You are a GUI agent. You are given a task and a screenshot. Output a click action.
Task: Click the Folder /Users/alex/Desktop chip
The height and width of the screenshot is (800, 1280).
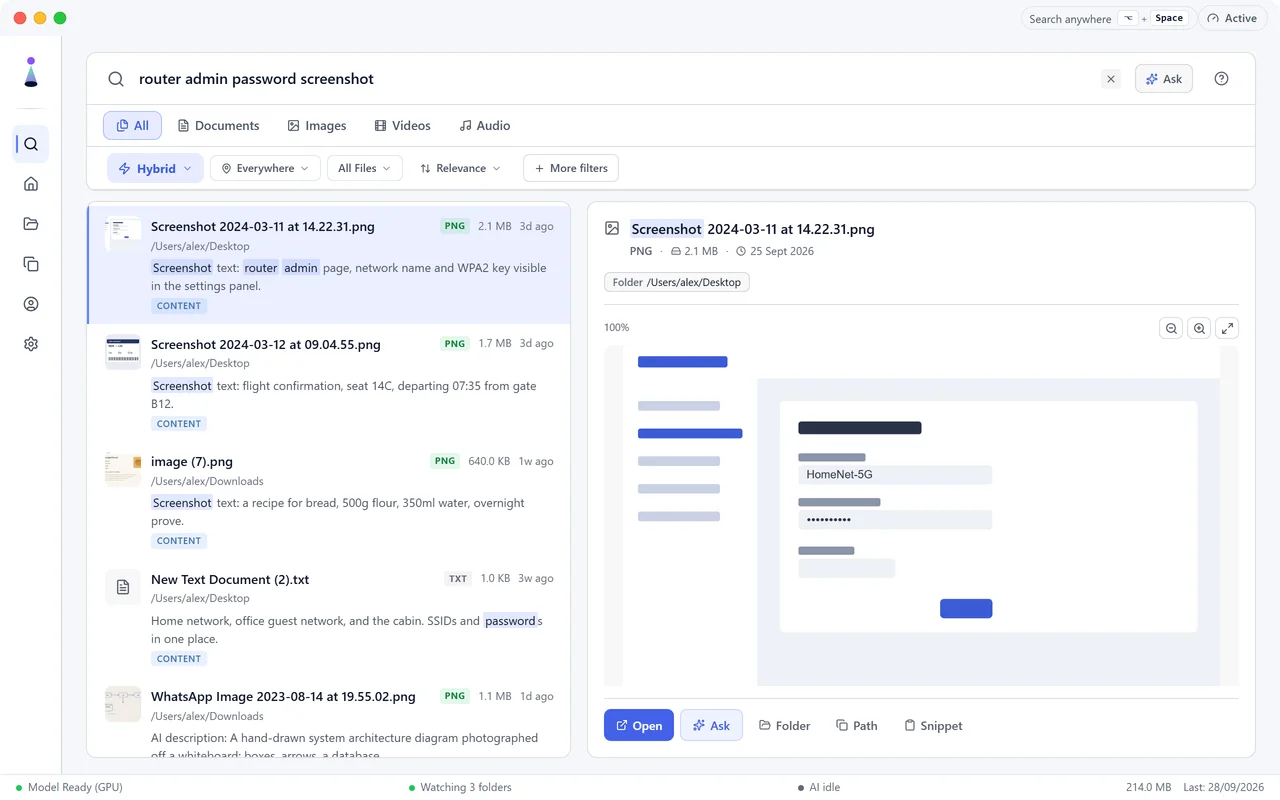677,282
